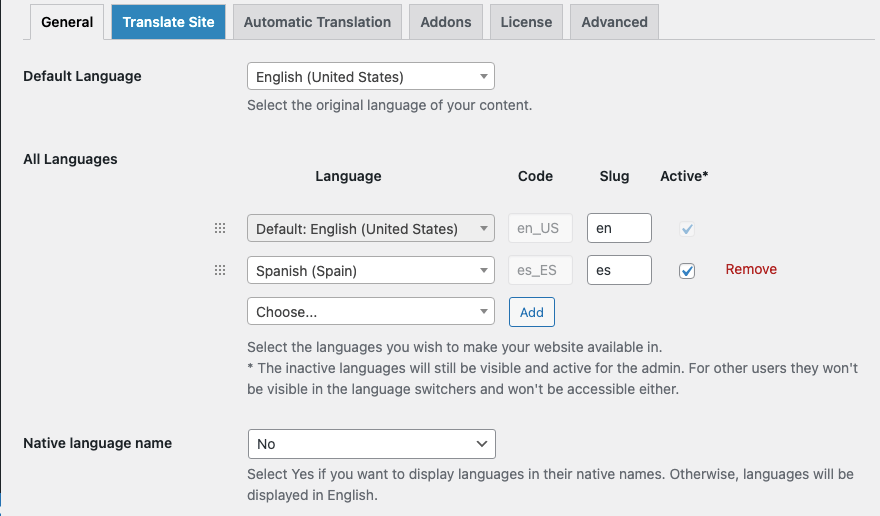Click the drag handle for English row
The width and height of the screenshot is (880, 516).
[x=220, y=228]
